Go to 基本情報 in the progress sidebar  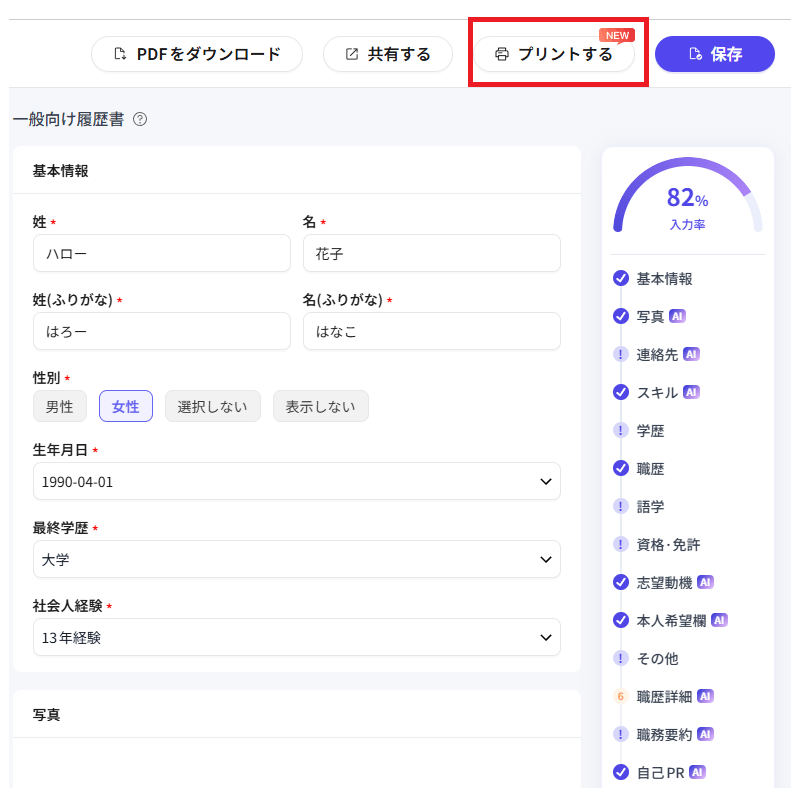[x=664, y=278]
